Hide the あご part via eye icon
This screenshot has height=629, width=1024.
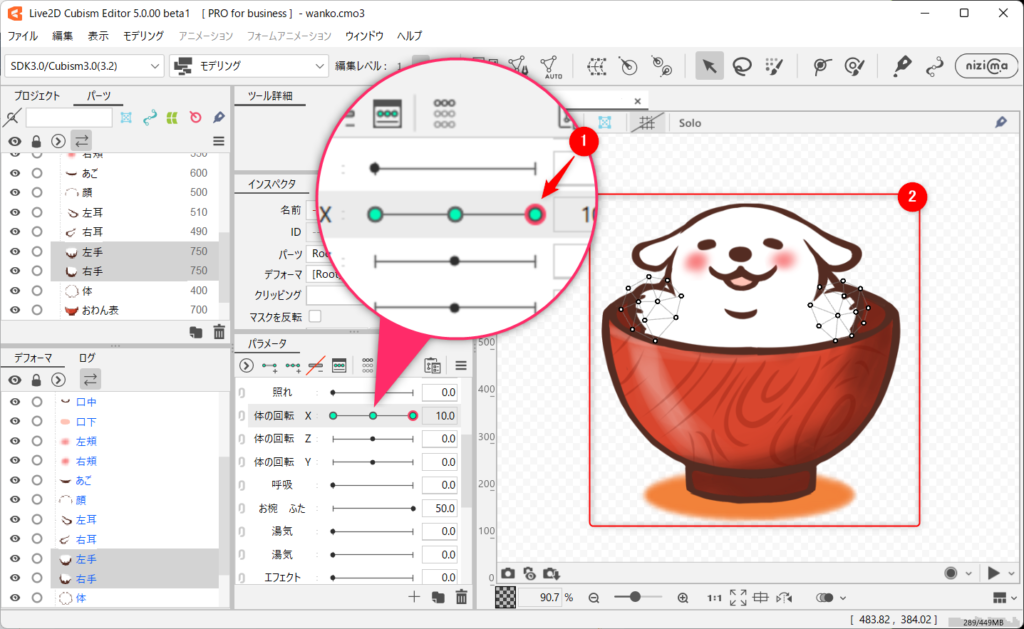[15, 173]
